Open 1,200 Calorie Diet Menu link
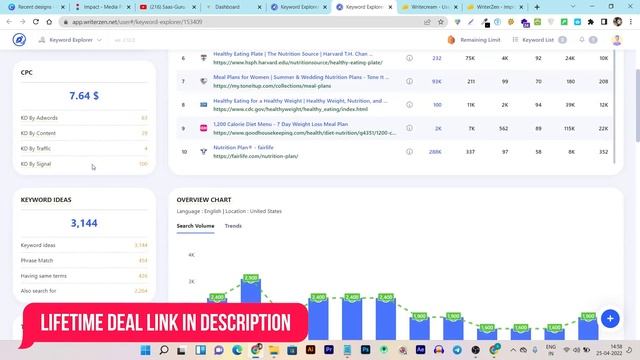Screen dimensions: 640x360 (x=280, y=124)
